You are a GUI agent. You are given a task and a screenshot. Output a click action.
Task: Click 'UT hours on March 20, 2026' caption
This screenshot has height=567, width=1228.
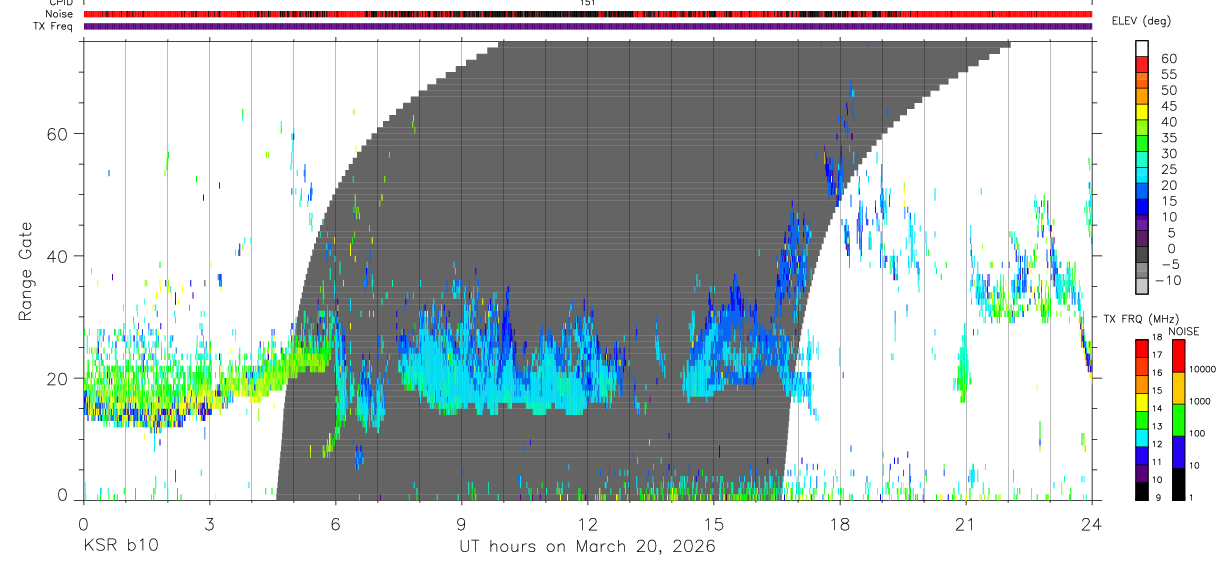pos(587,546)
